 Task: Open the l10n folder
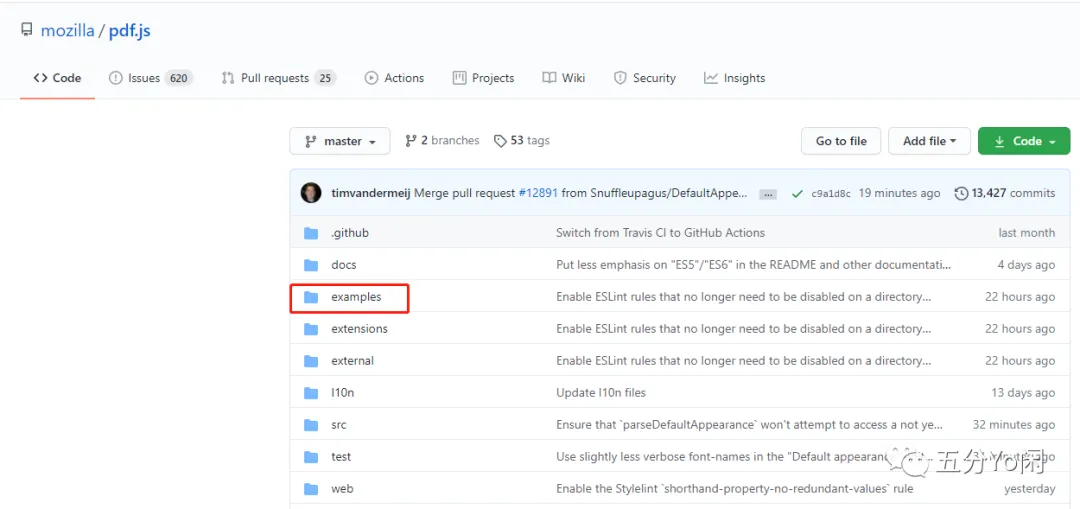tap(342, 393)
